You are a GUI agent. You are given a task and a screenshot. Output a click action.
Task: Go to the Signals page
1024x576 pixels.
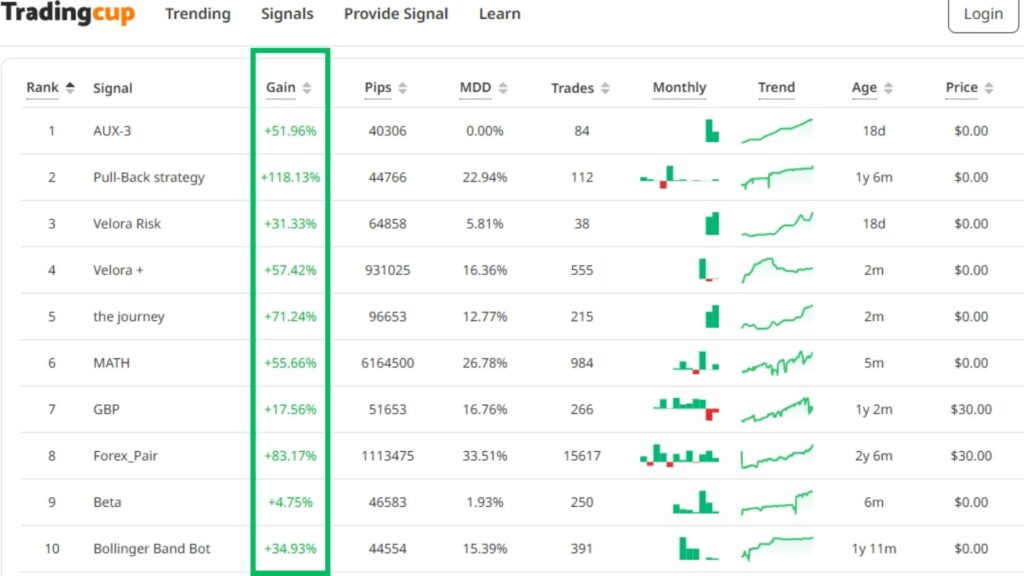coord(287,14)
